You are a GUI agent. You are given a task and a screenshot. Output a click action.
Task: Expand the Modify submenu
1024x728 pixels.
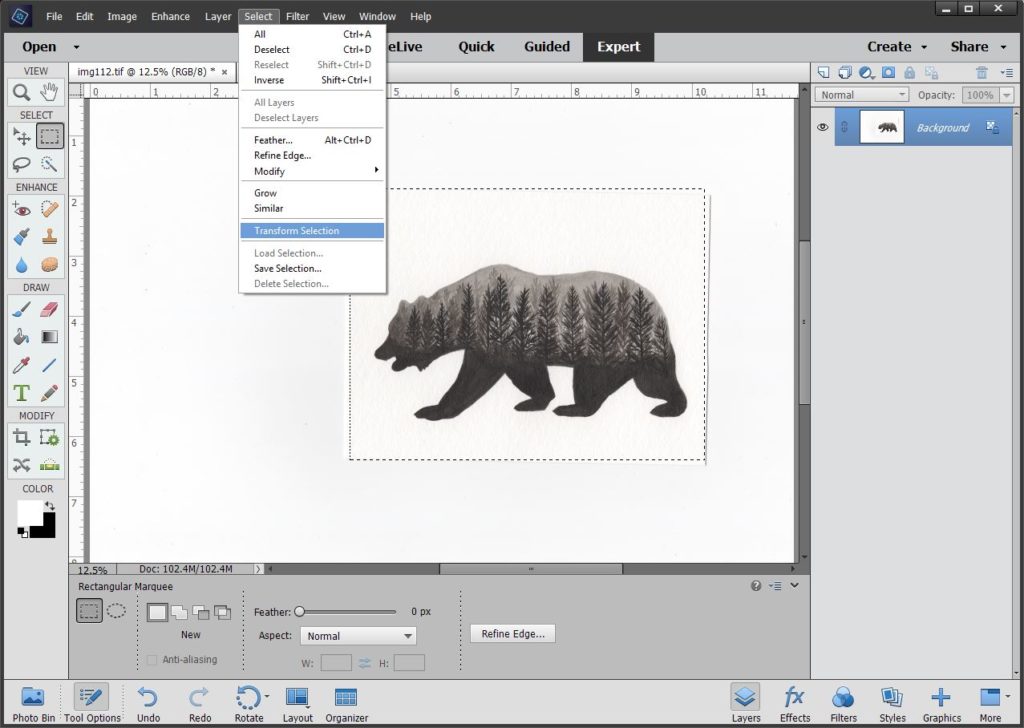click(312, 171)
